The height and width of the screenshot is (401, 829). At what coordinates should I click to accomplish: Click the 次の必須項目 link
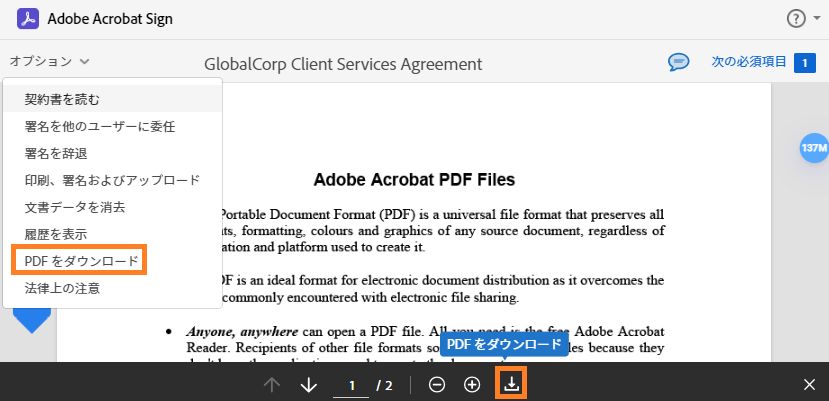749,62
